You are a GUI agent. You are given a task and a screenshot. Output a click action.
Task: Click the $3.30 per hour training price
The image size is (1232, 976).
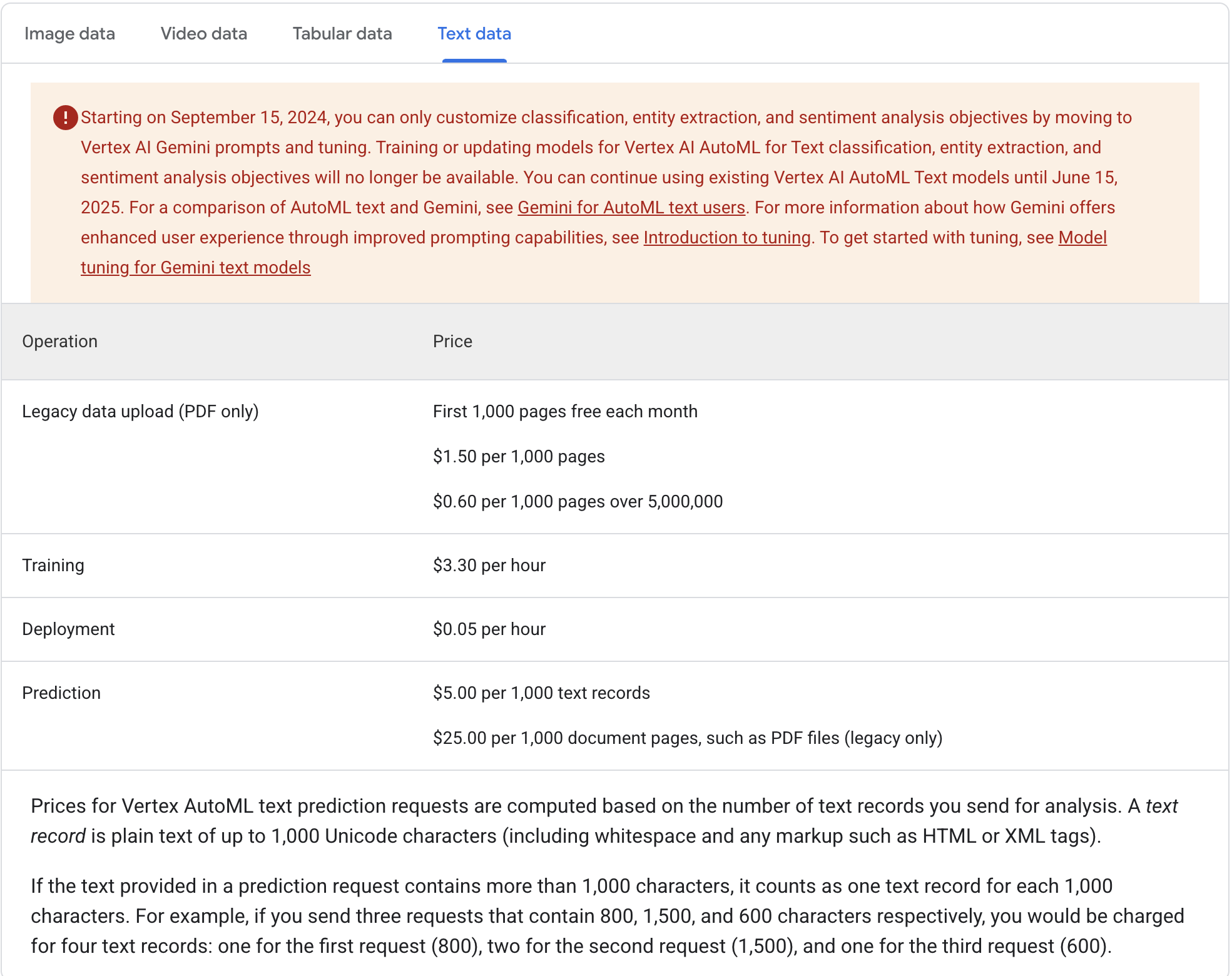coord(489,565)
